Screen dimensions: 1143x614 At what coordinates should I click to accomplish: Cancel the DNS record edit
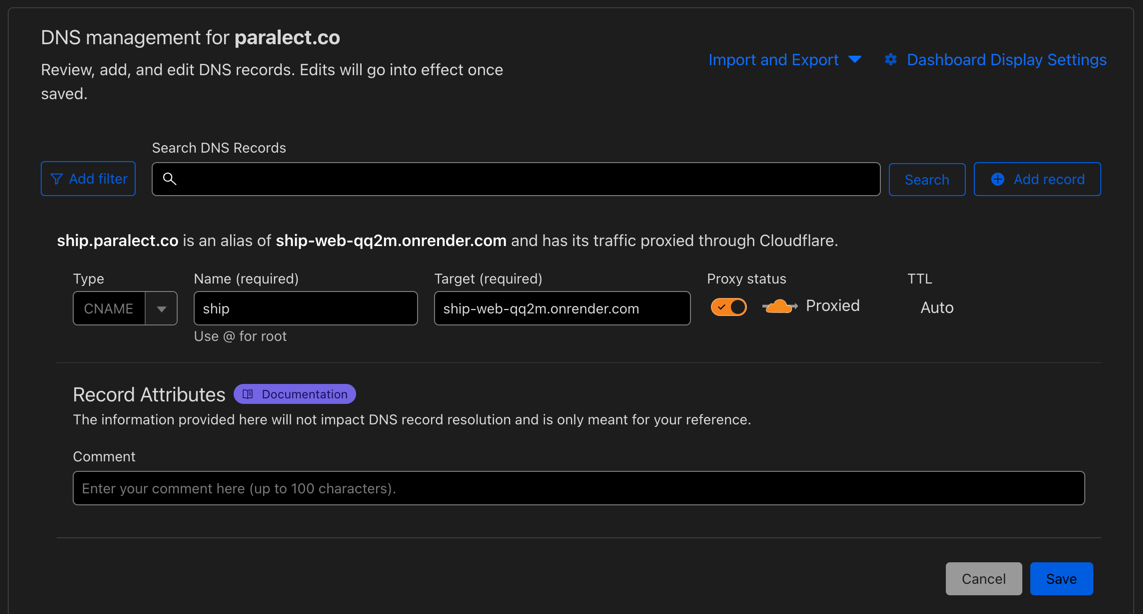983,578
